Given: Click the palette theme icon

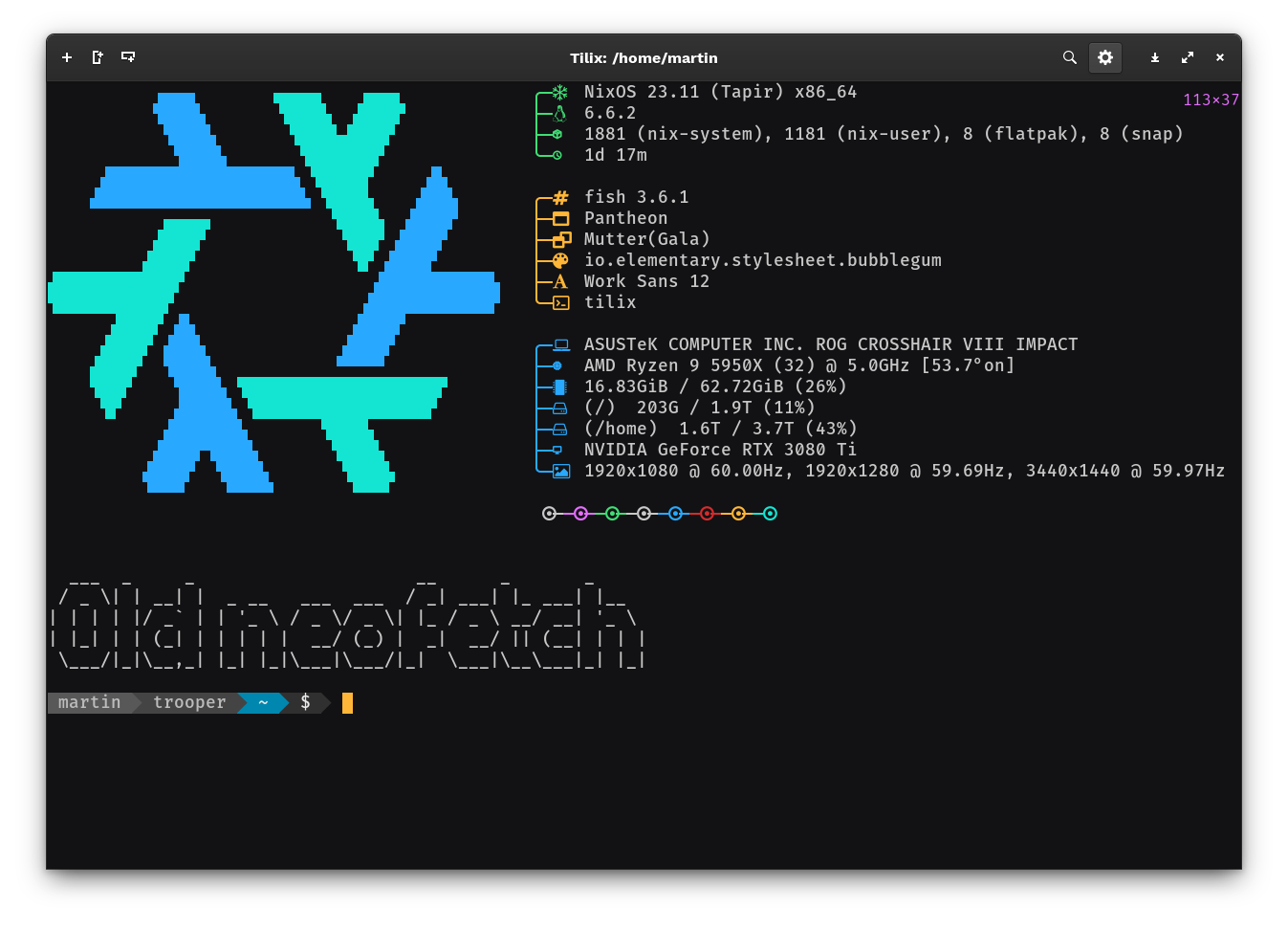Looking at the screenshot, I should coord(560,260).
